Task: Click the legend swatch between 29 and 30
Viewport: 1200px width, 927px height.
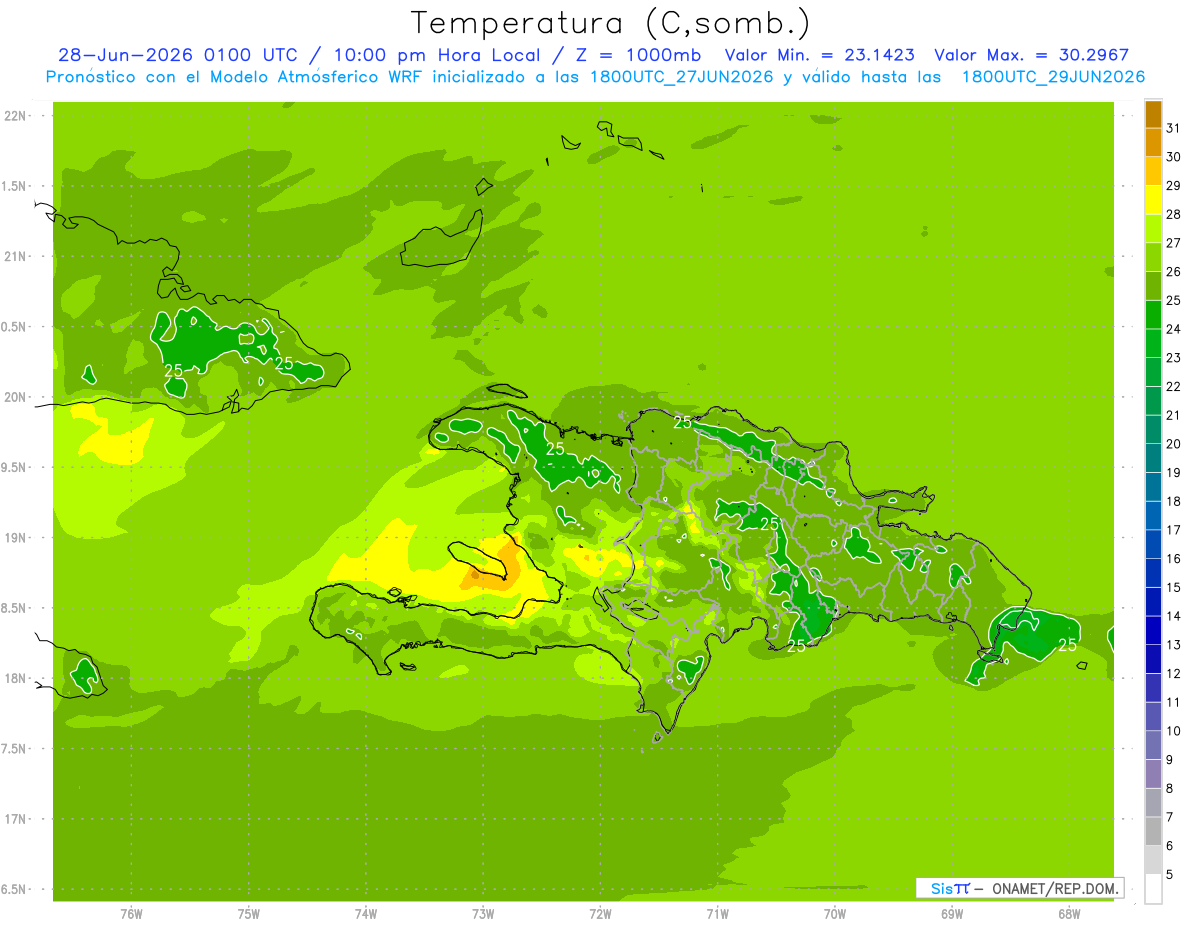Action: [x=1153, y=171]
